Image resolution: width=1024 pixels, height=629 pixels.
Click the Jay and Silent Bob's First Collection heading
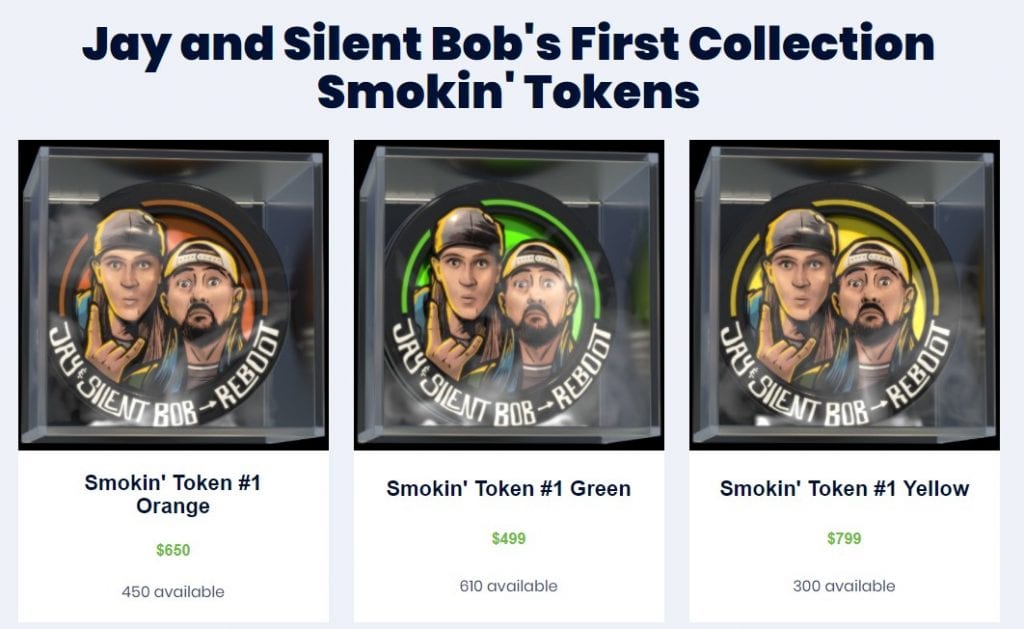click(509, 43)
